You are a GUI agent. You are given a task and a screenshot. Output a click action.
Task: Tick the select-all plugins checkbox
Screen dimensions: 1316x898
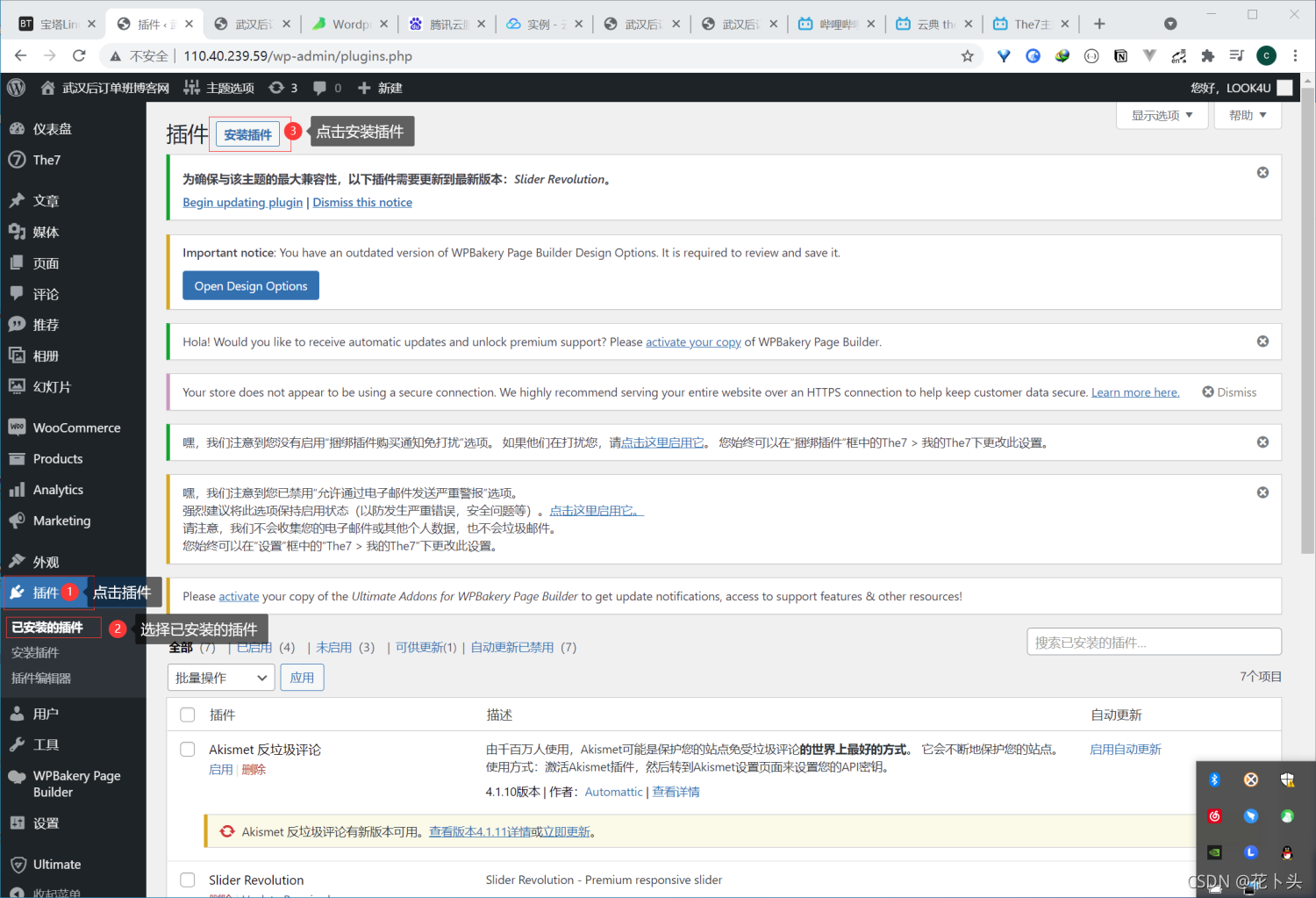(188, 715)
